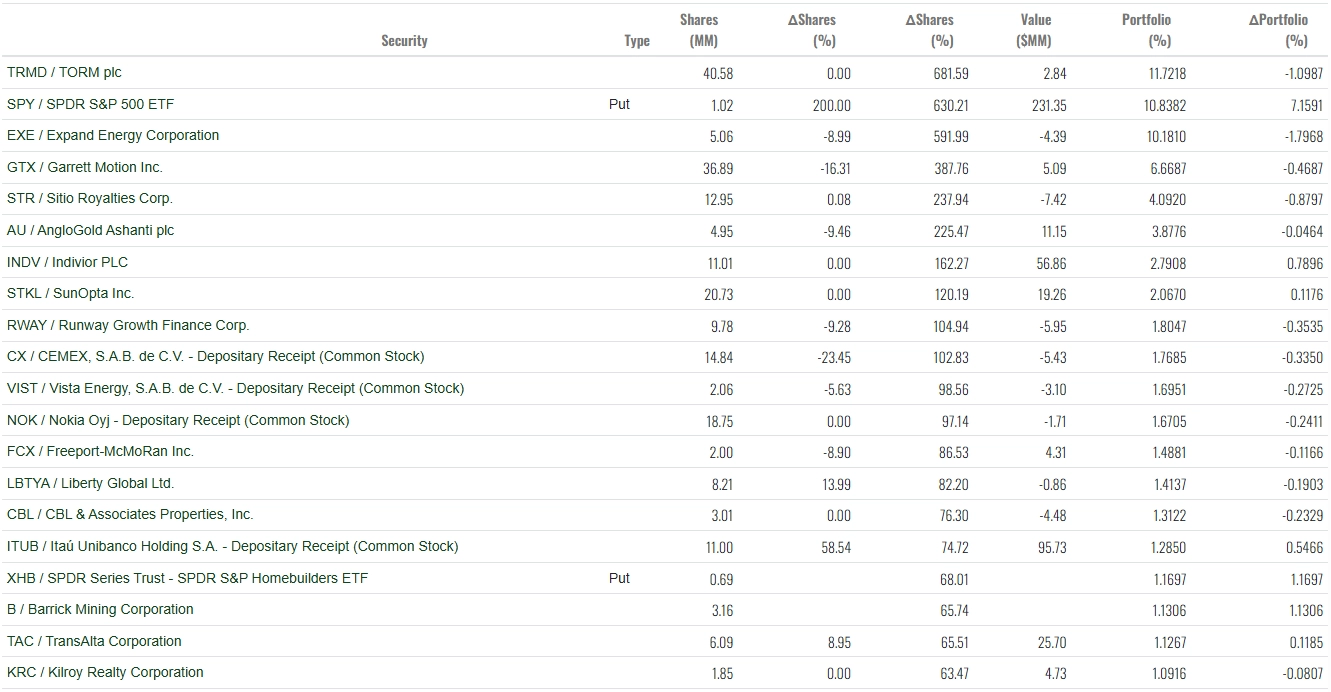Open RWAY / Runway Growth Finance Corp. link
The image size is (1331, 692).
(x=128, y=325)
